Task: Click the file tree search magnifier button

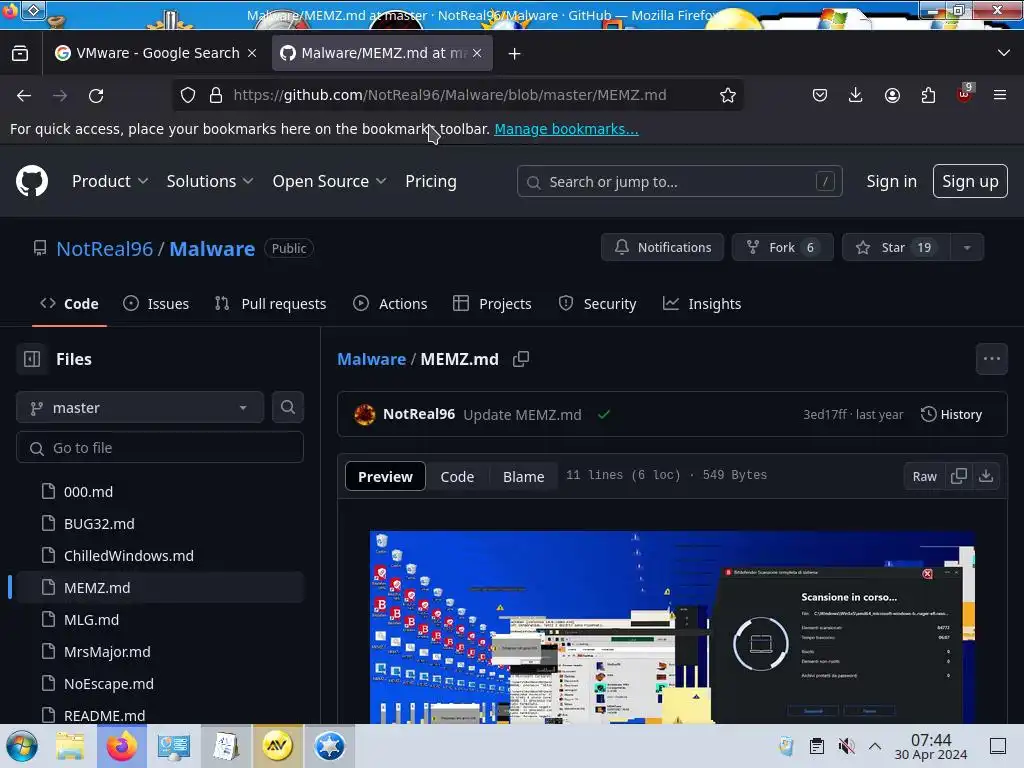Action: pyautogui.click(x=288, y=408)
